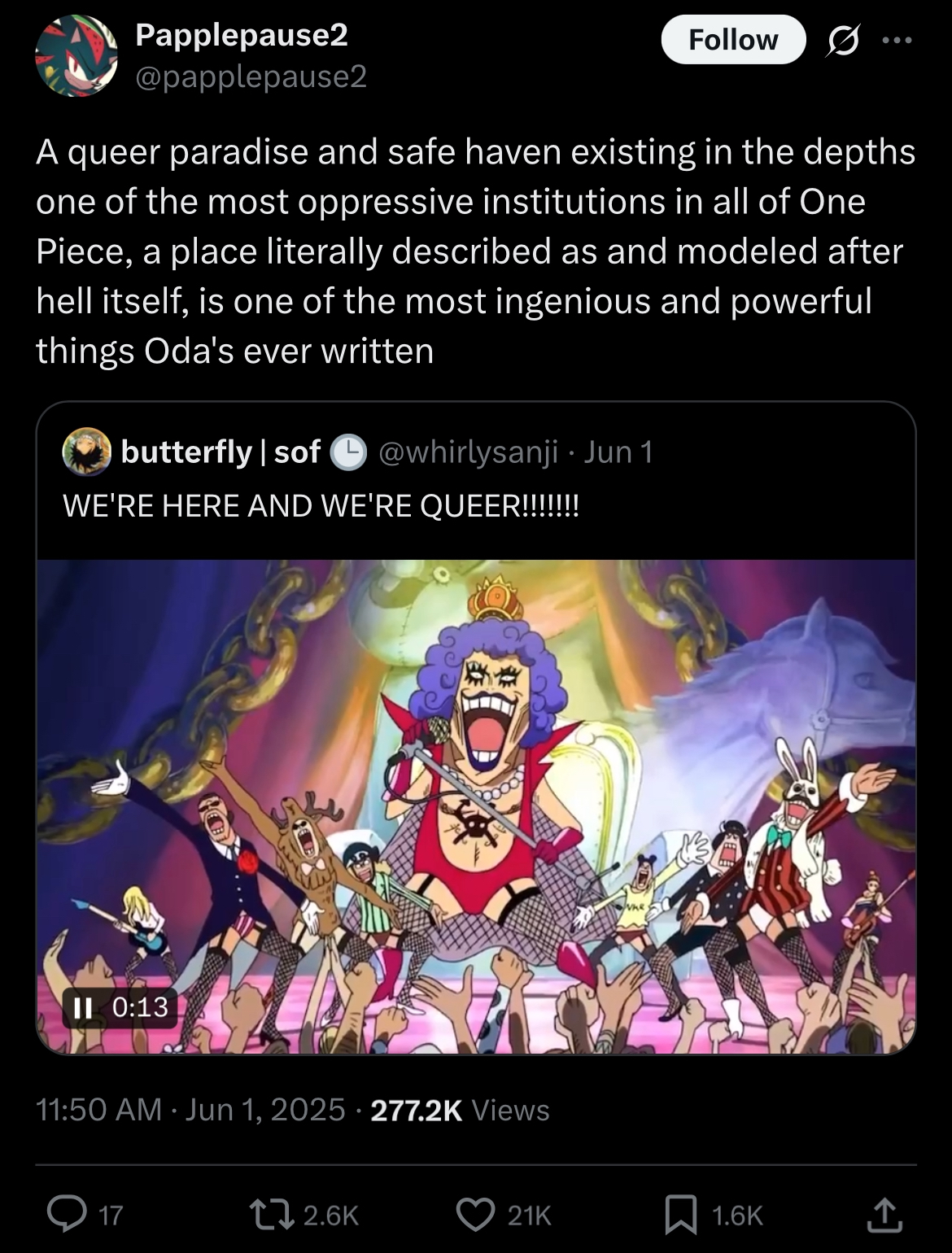Visit the @papplepause2 handle
Screen dimensions: 952x1253
pos(251,76)
